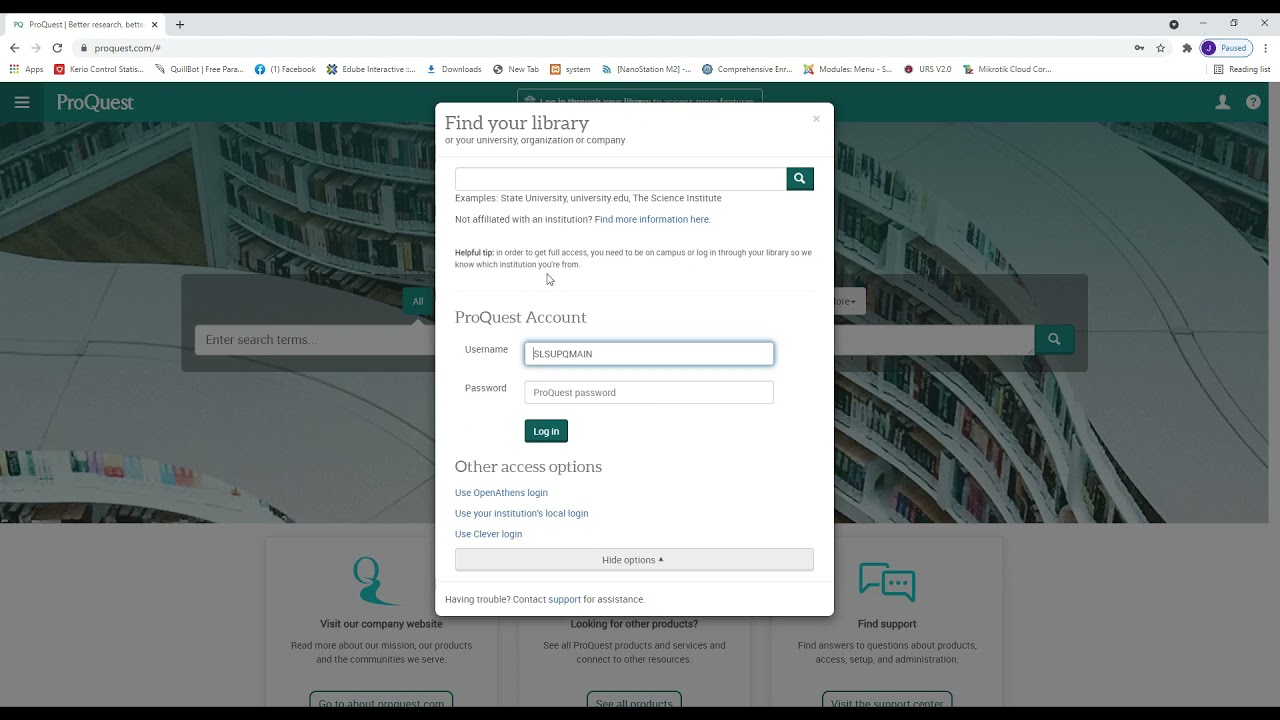Open the Mikrotik Cloud Cor... bookmark
Screen dimensions: 1280x720
[x=1007, y=69]
